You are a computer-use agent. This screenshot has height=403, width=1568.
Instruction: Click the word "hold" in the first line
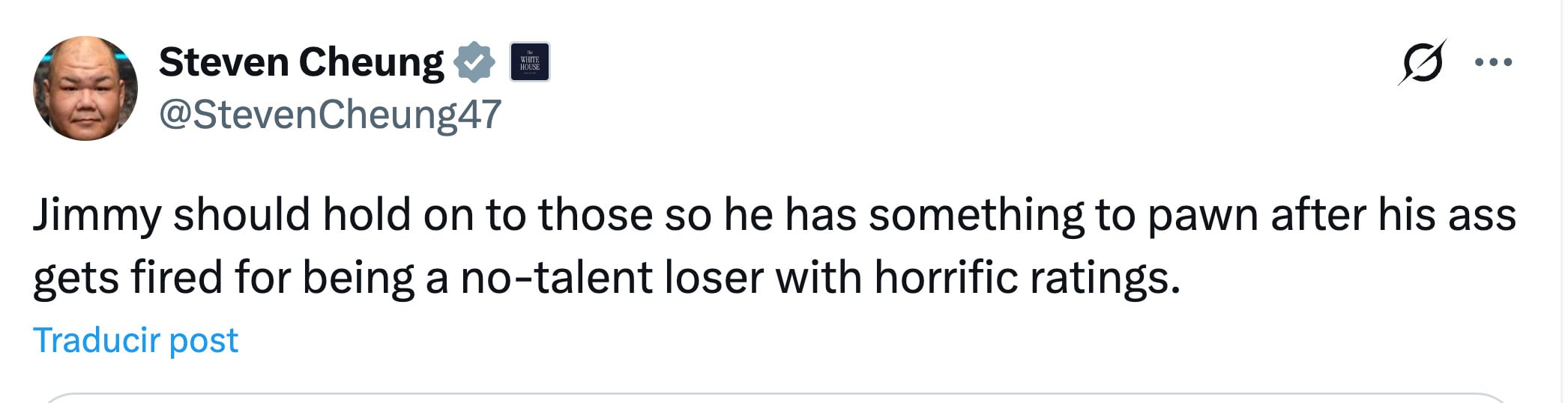pos(367,215)
